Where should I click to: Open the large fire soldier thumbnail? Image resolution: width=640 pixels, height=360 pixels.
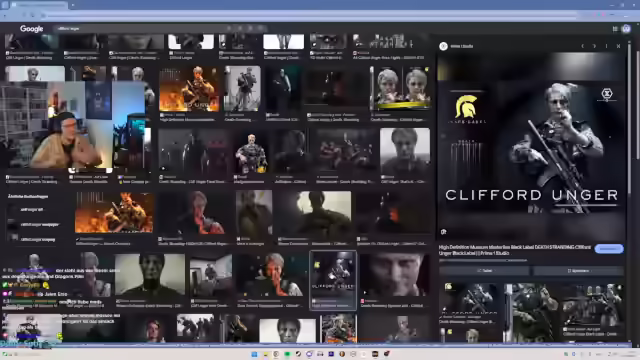pos(114,213)
